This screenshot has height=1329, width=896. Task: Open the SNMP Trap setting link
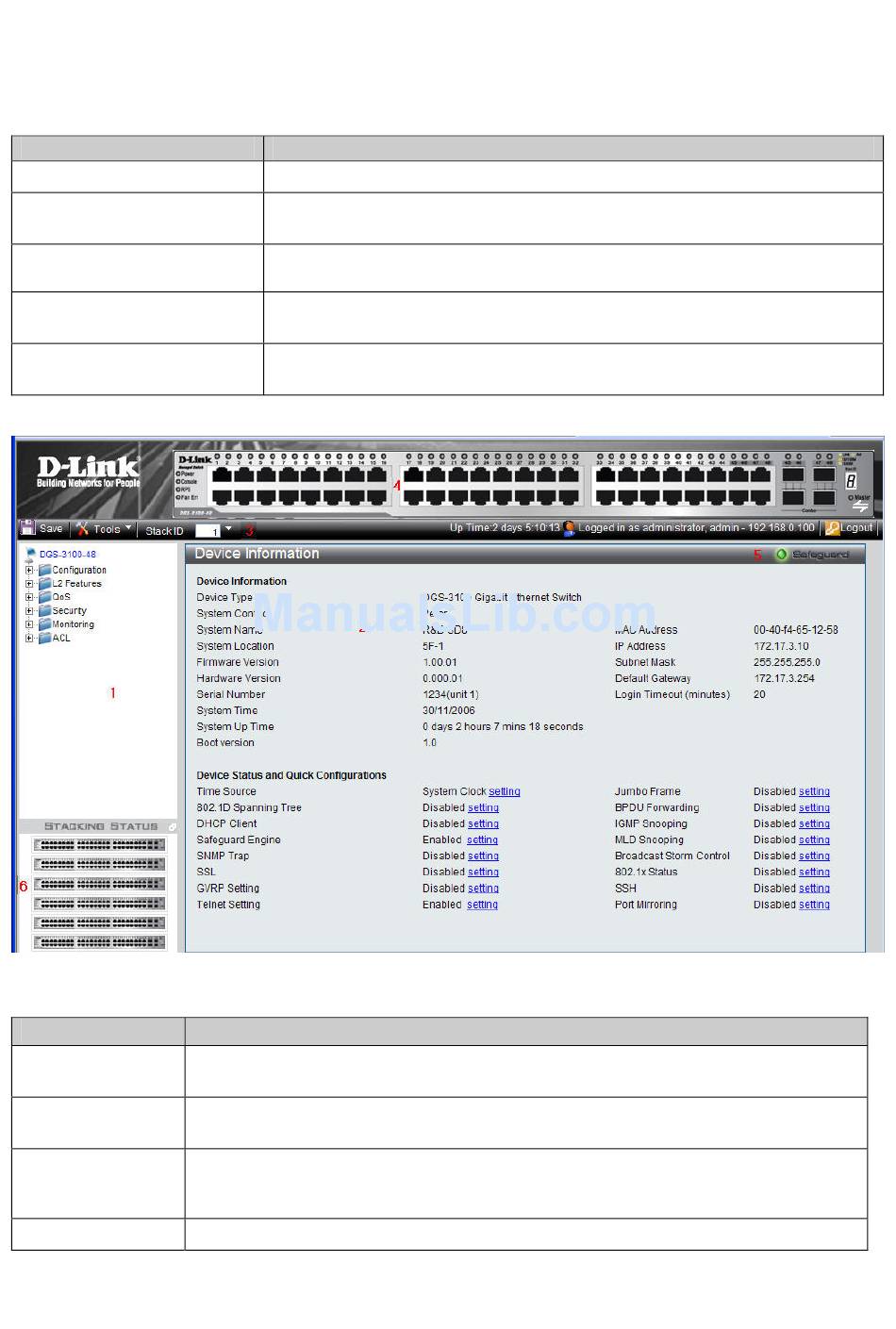483,856
